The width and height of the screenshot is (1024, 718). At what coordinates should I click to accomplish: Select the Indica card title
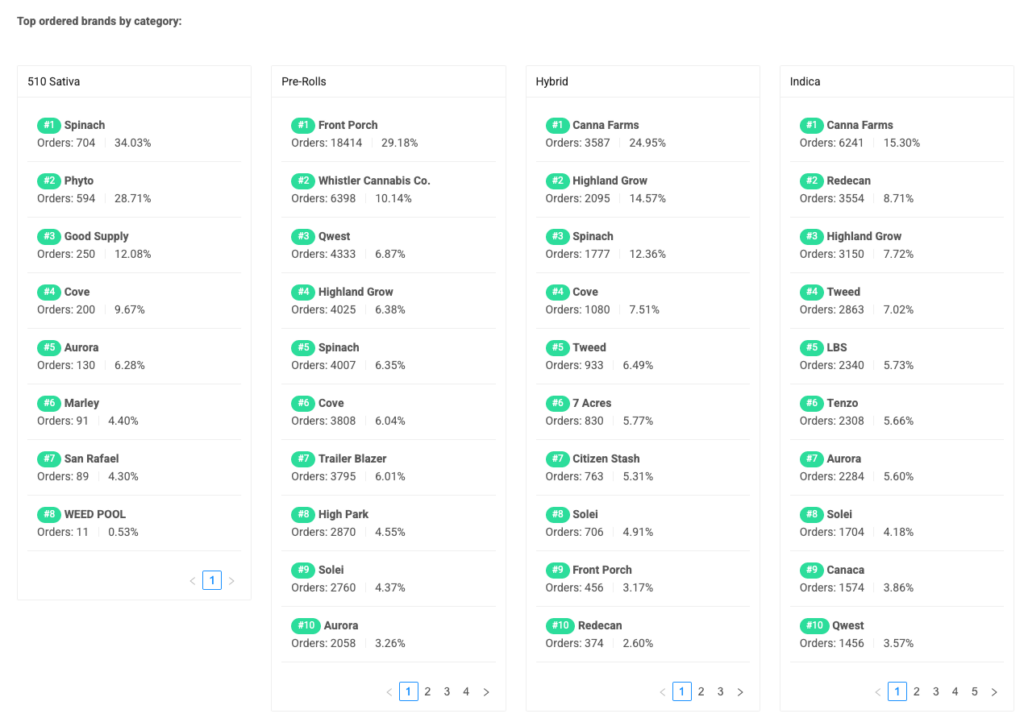[x=805, y=82]
